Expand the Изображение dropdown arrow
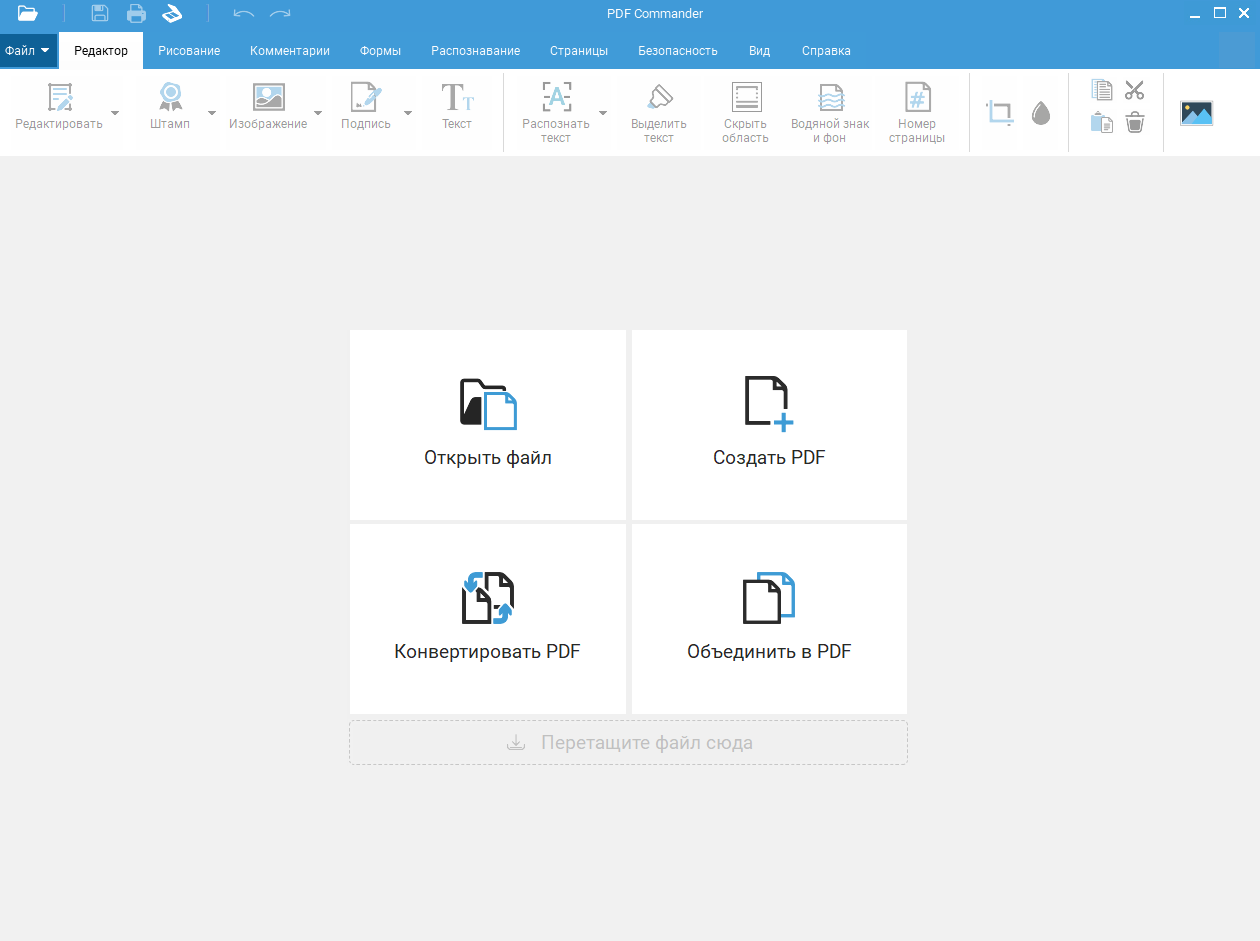 point(318,113)
